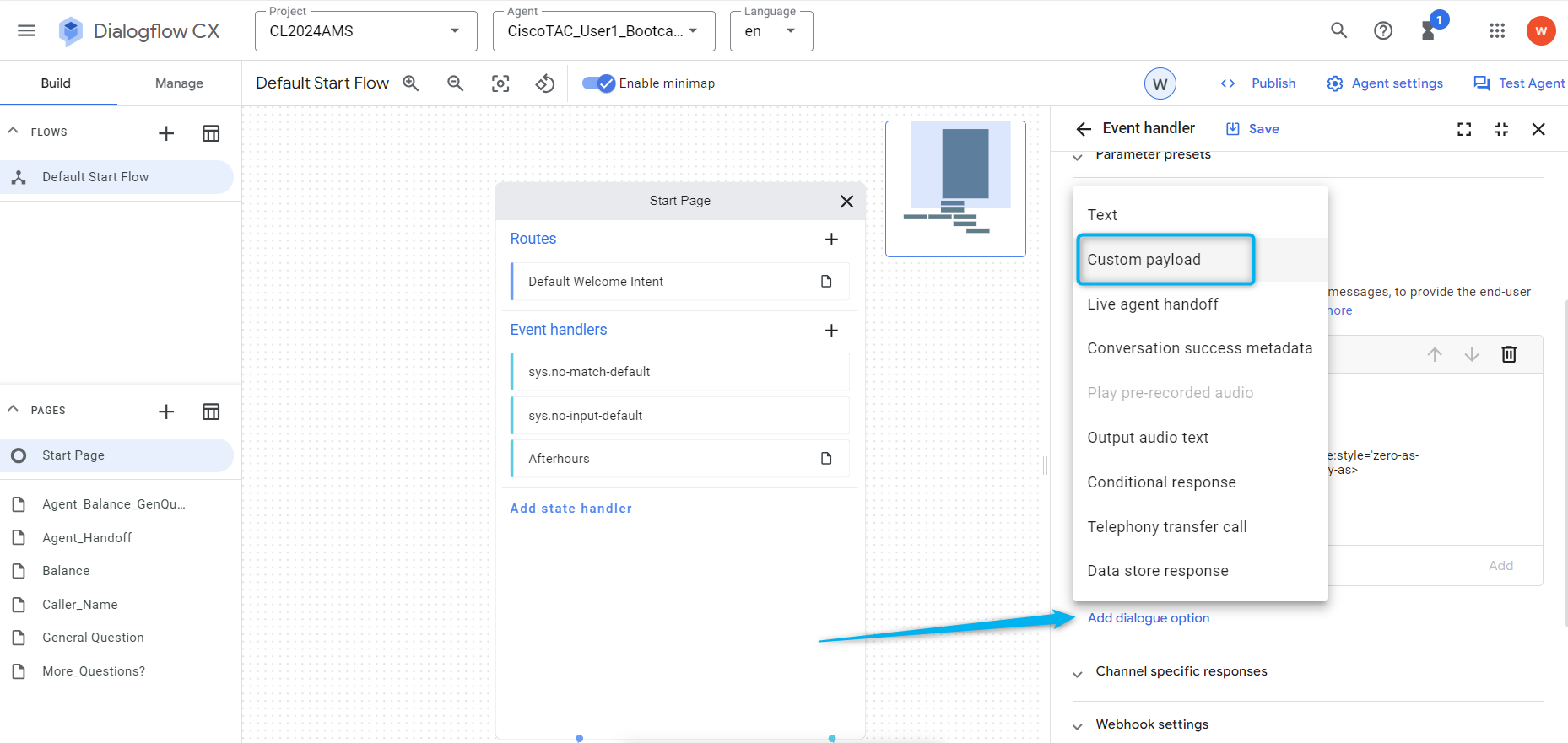Viewport: 1568px width, 743px height.
Task: Move the response down
Action: [1472, 354]
